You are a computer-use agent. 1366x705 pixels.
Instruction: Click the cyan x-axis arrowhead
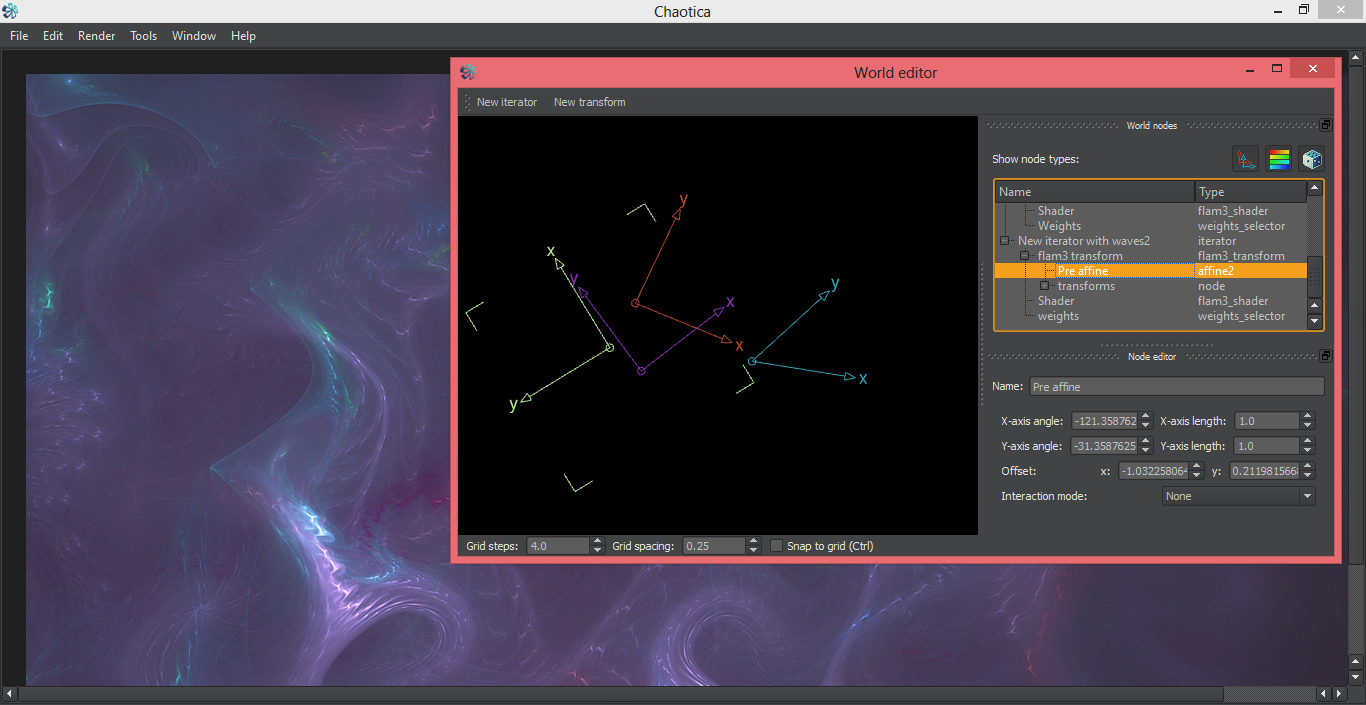[x=850, y=377]
